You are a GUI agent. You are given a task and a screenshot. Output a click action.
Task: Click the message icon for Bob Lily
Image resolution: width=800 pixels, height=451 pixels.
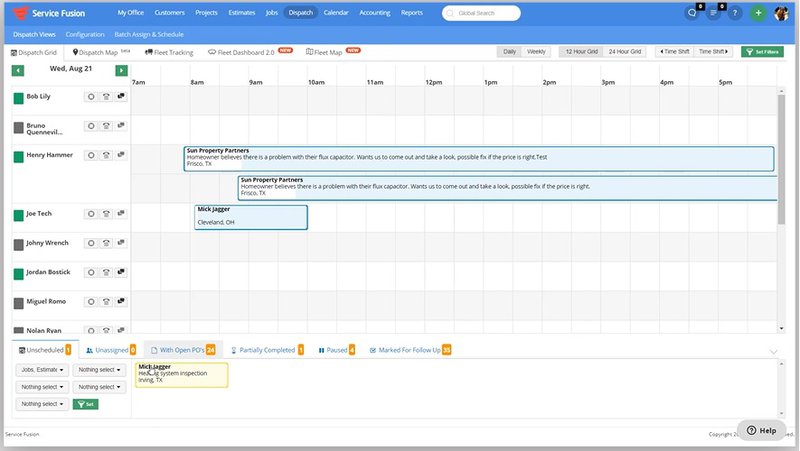tap(121, 96)
